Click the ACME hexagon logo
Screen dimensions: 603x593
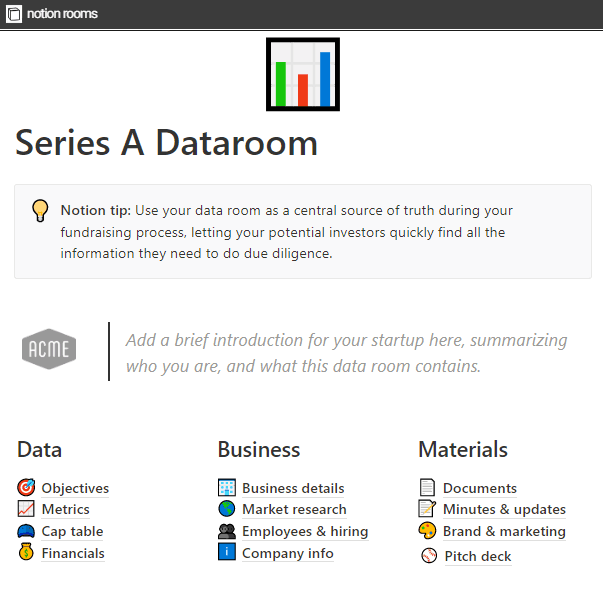(x=49, y=349)
